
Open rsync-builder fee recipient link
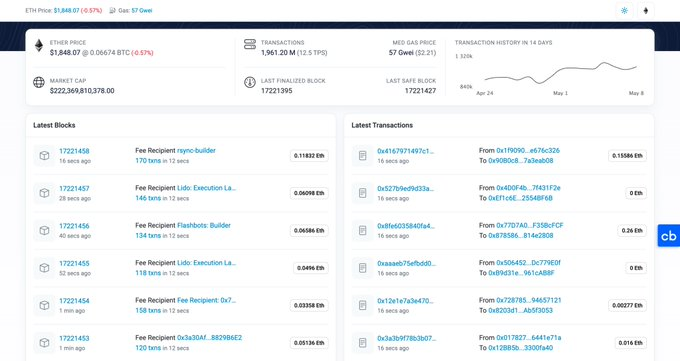(x=196, y=151)
